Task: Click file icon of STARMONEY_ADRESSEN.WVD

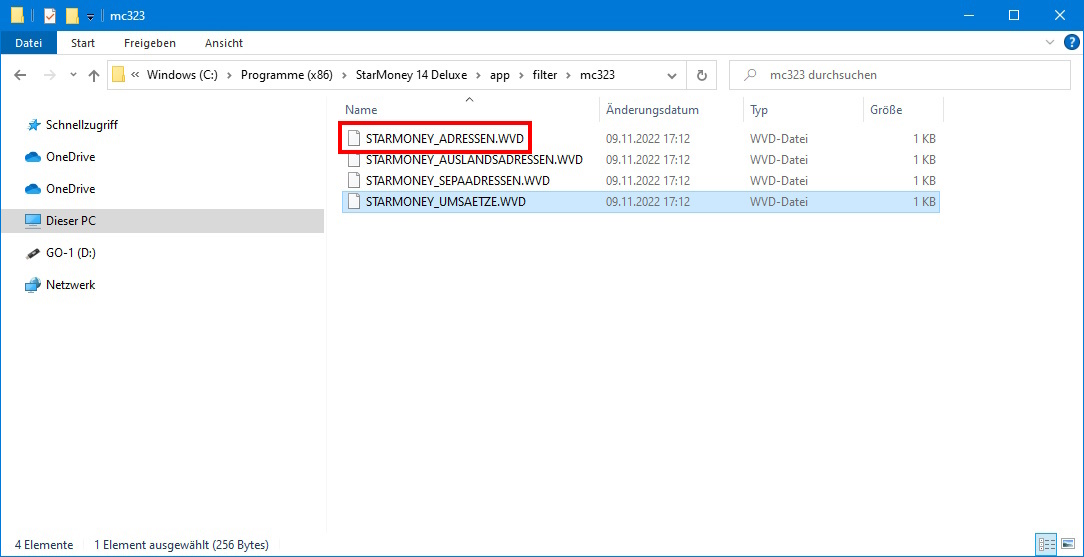Action: [x=354, y=139]
